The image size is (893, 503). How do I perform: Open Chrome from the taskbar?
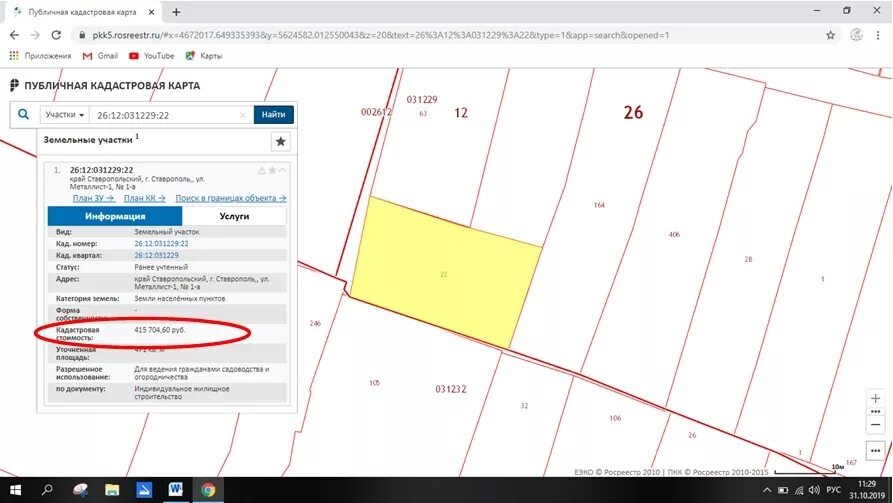coord(208,490)
